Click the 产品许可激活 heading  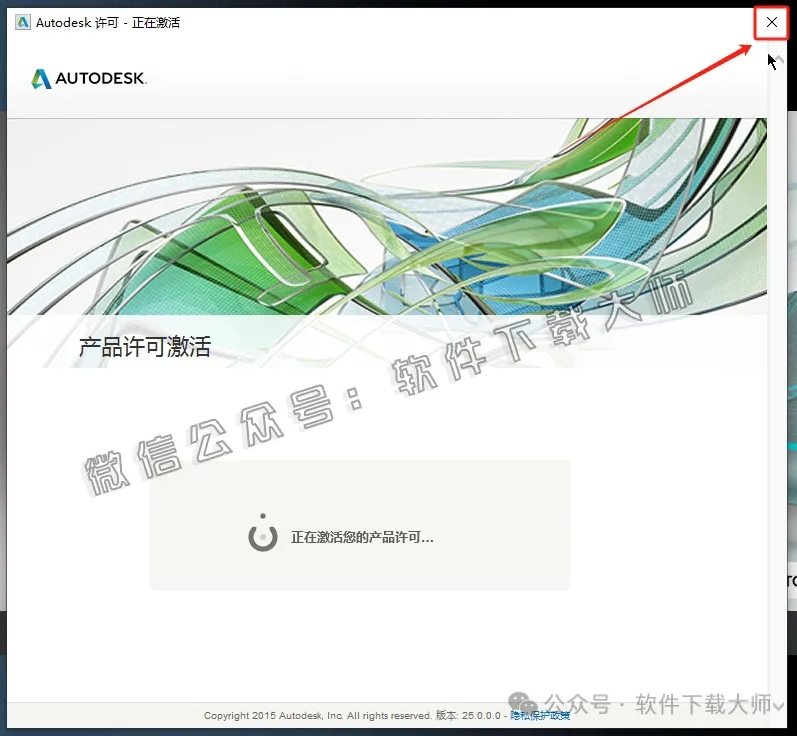(x=145, y=347)
